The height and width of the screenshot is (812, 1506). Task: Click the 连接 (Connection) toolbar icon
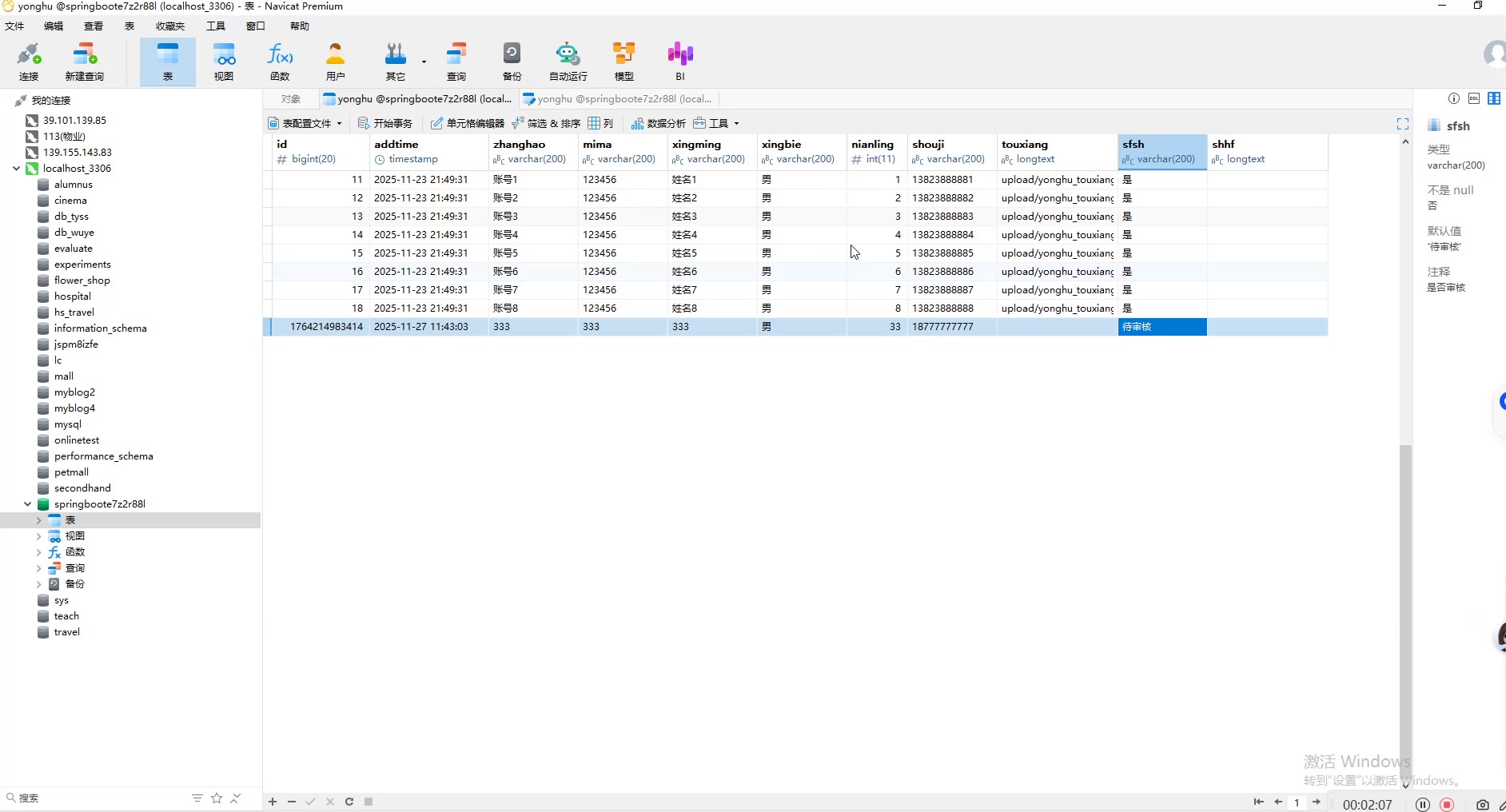pos(29,62)
